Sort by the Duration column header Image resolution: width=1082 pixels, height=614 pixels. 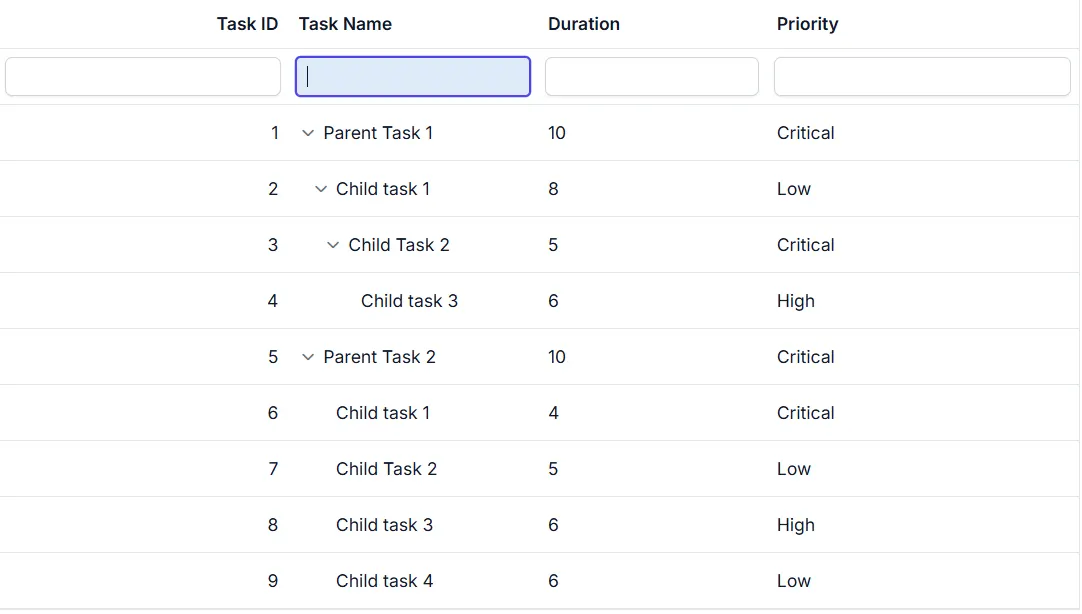(x=584, y=24)
